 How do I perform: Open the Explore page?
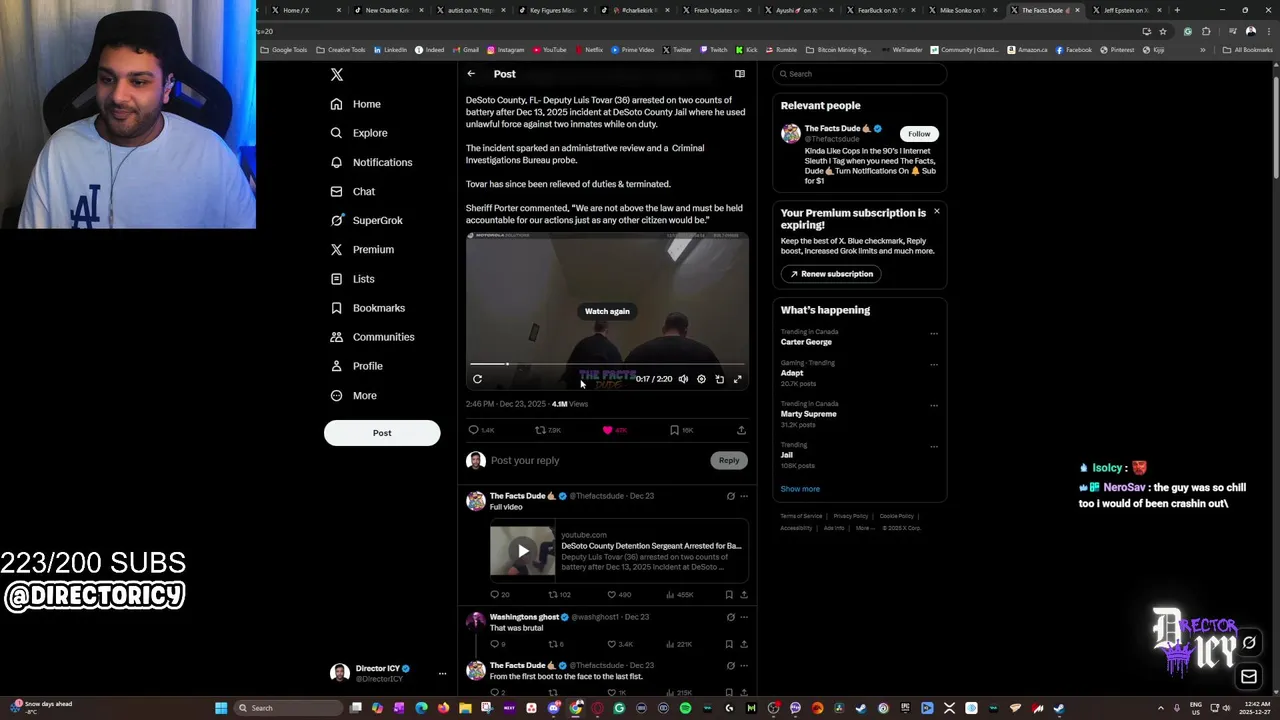pos(358,133)
